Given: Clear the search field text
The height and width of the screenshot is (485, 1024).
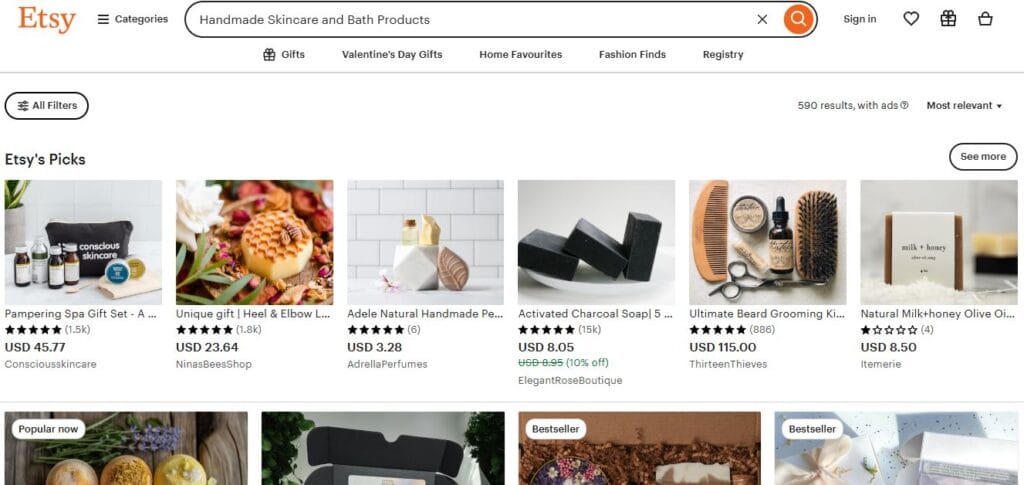Looking at the screenshot, I should (x=762, y=19).
